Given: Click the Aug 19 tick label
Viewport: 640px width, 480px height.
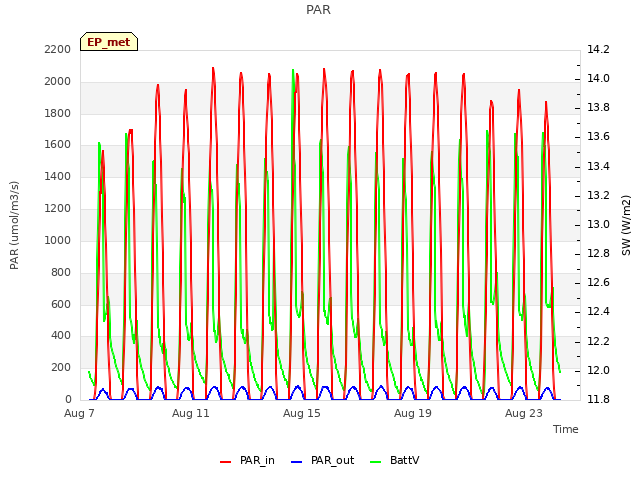Looking at the screenshot, I should click(413, 413).
